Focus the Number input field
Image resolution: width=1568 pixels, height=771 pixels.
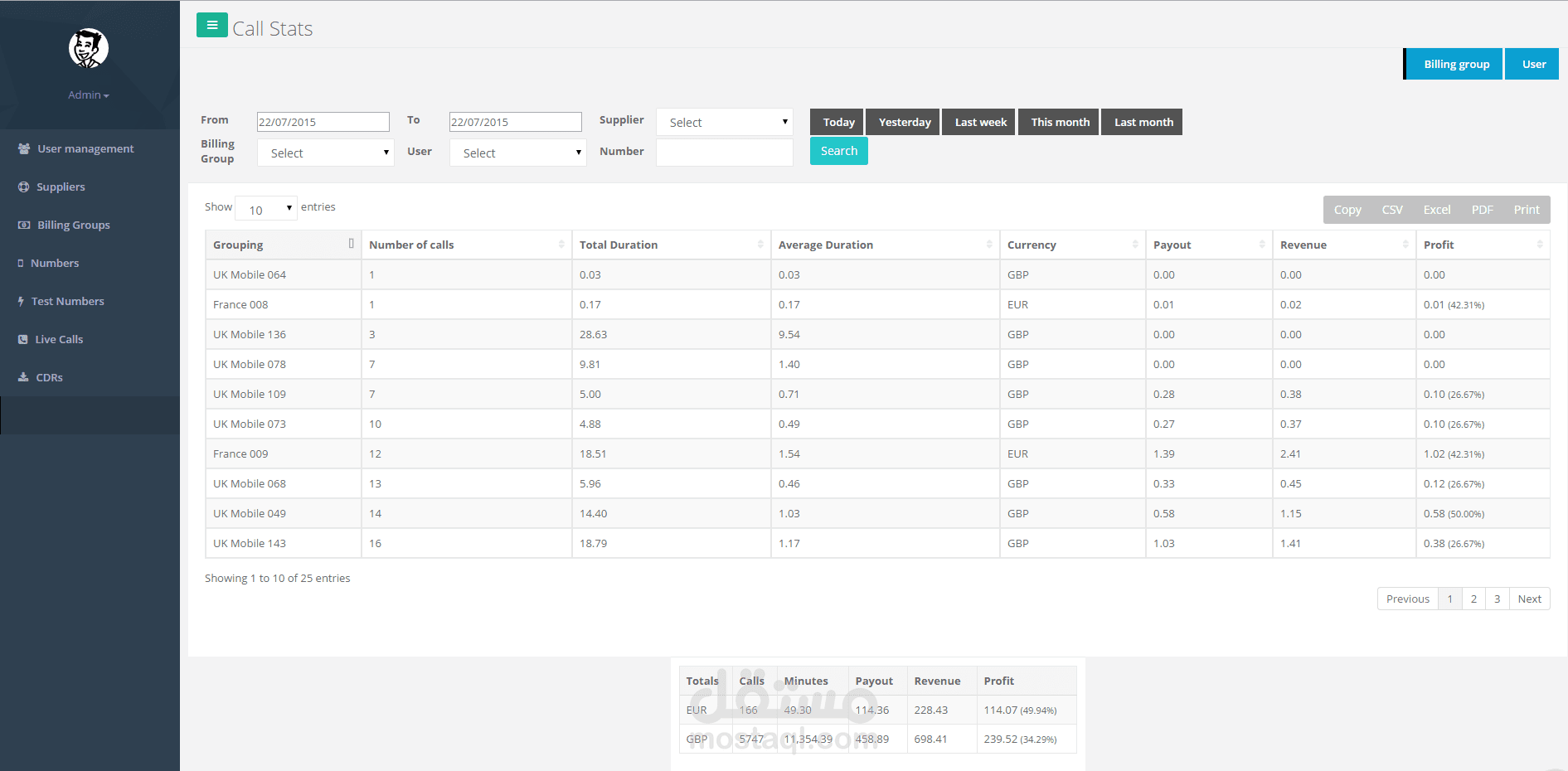point(725,153)
